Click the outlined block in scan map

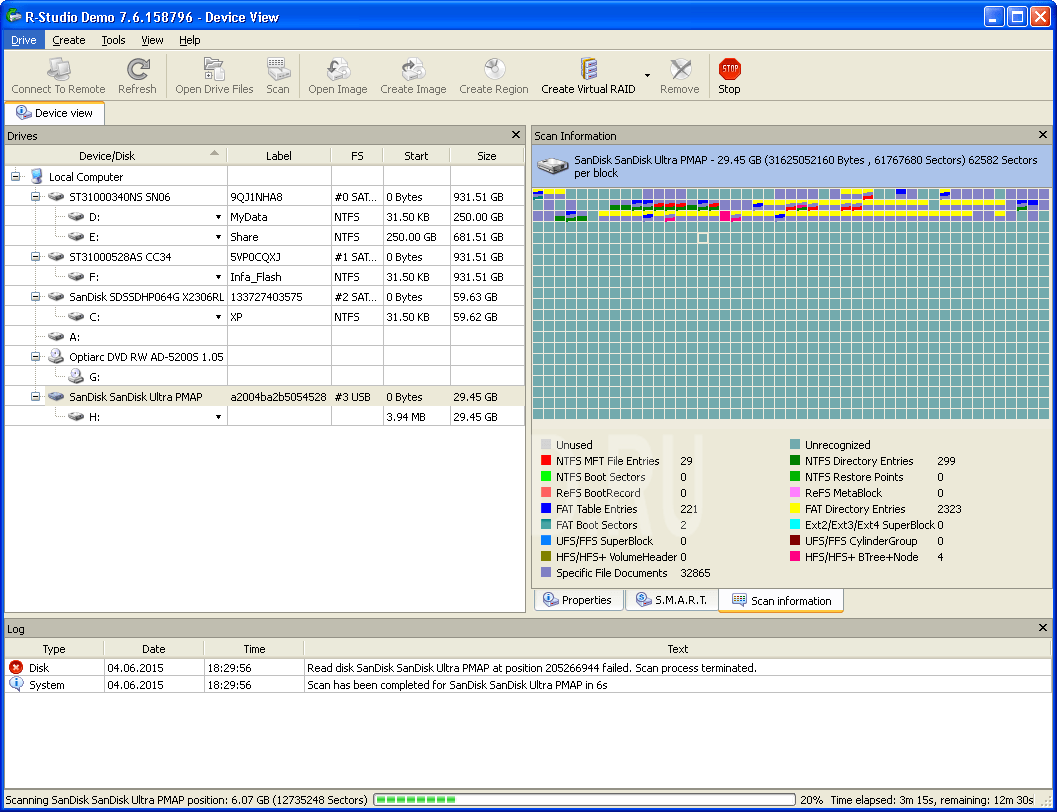click(x=703, y=238)
